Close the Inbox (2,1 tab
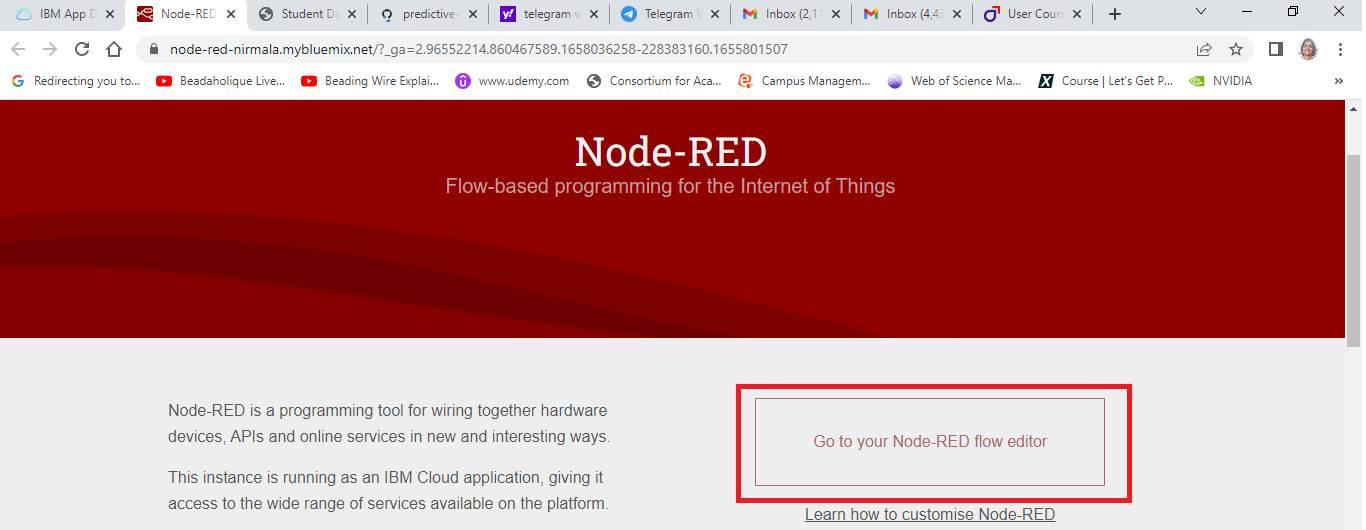Viewport: 1366px width, 530px height. click(836, 14)
